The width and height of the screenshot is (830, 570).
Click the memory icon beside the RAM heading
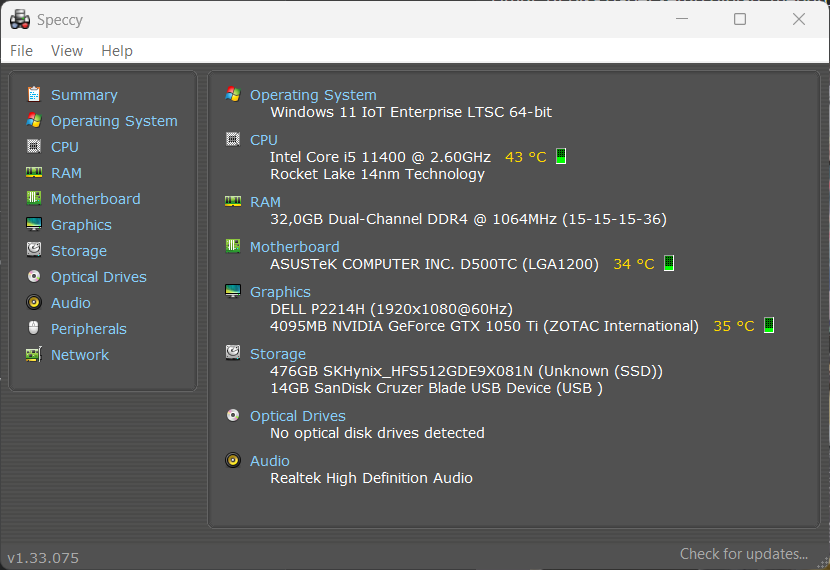tap(233, 201)
